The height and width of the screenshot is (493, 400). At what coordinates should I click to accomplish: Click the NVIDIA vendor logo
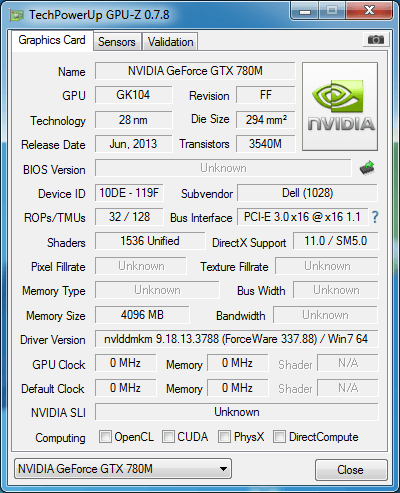[340, 106]
